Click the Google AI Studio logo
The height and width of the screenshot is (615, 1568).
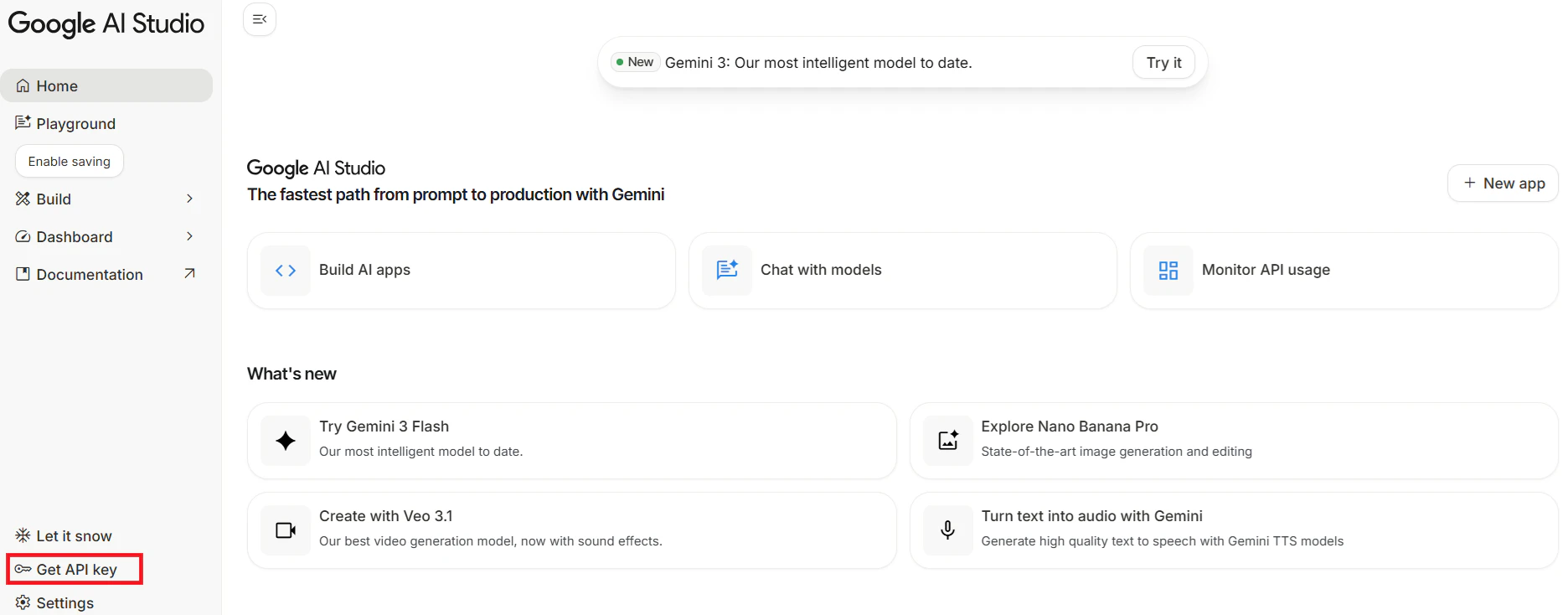click(x=106, y=23)
